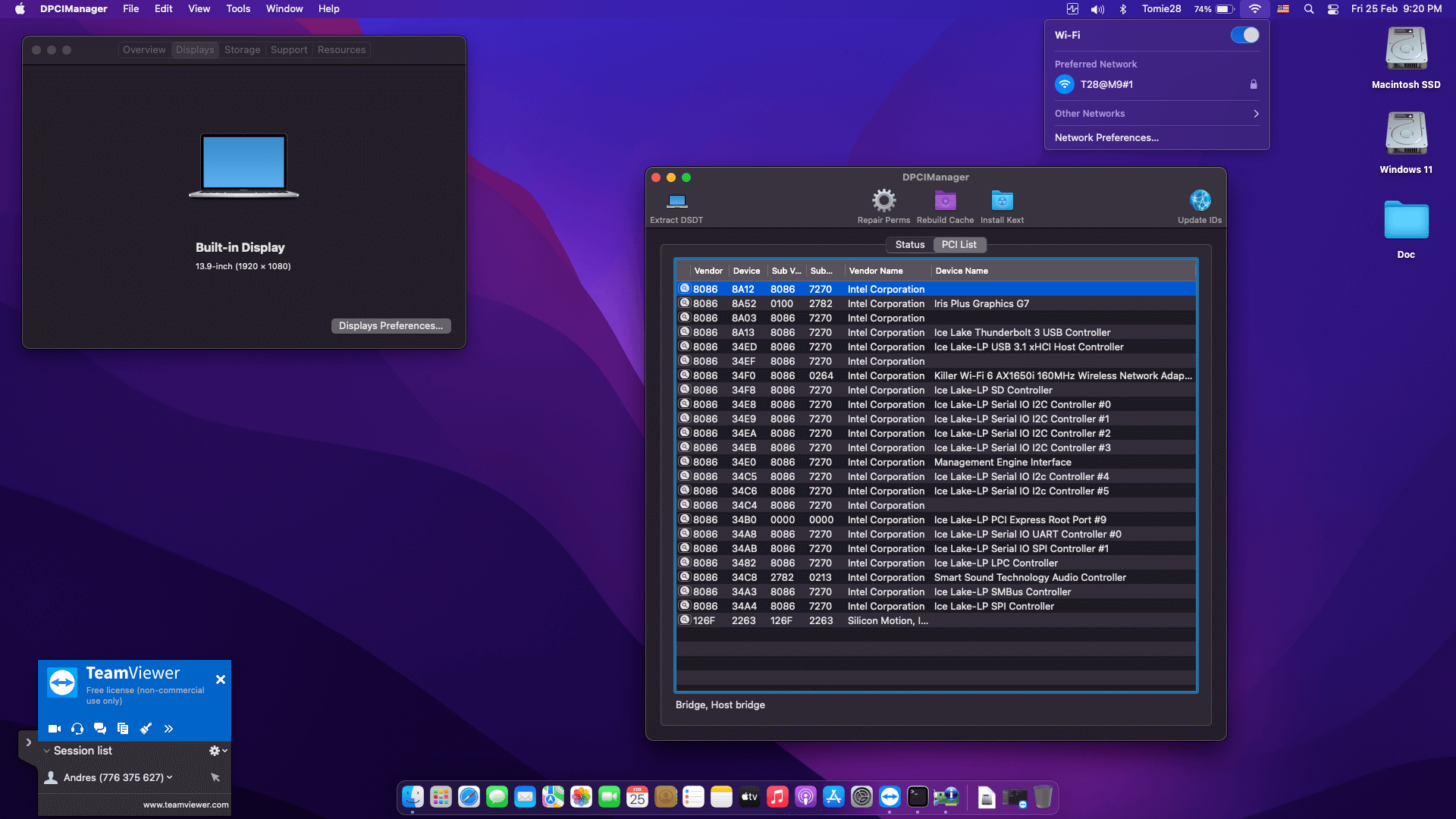Select the PCI List tab

pos(959,244)
